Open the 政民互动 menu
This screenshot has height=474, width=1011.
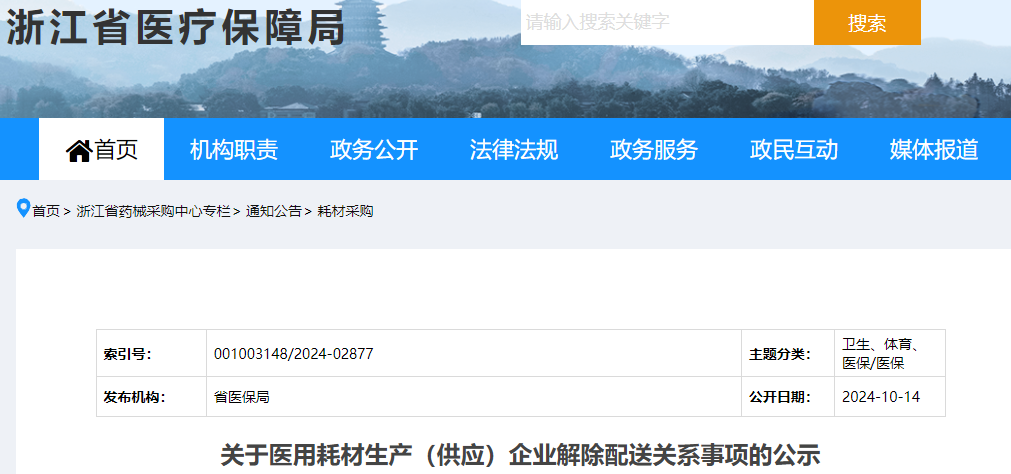794,150
